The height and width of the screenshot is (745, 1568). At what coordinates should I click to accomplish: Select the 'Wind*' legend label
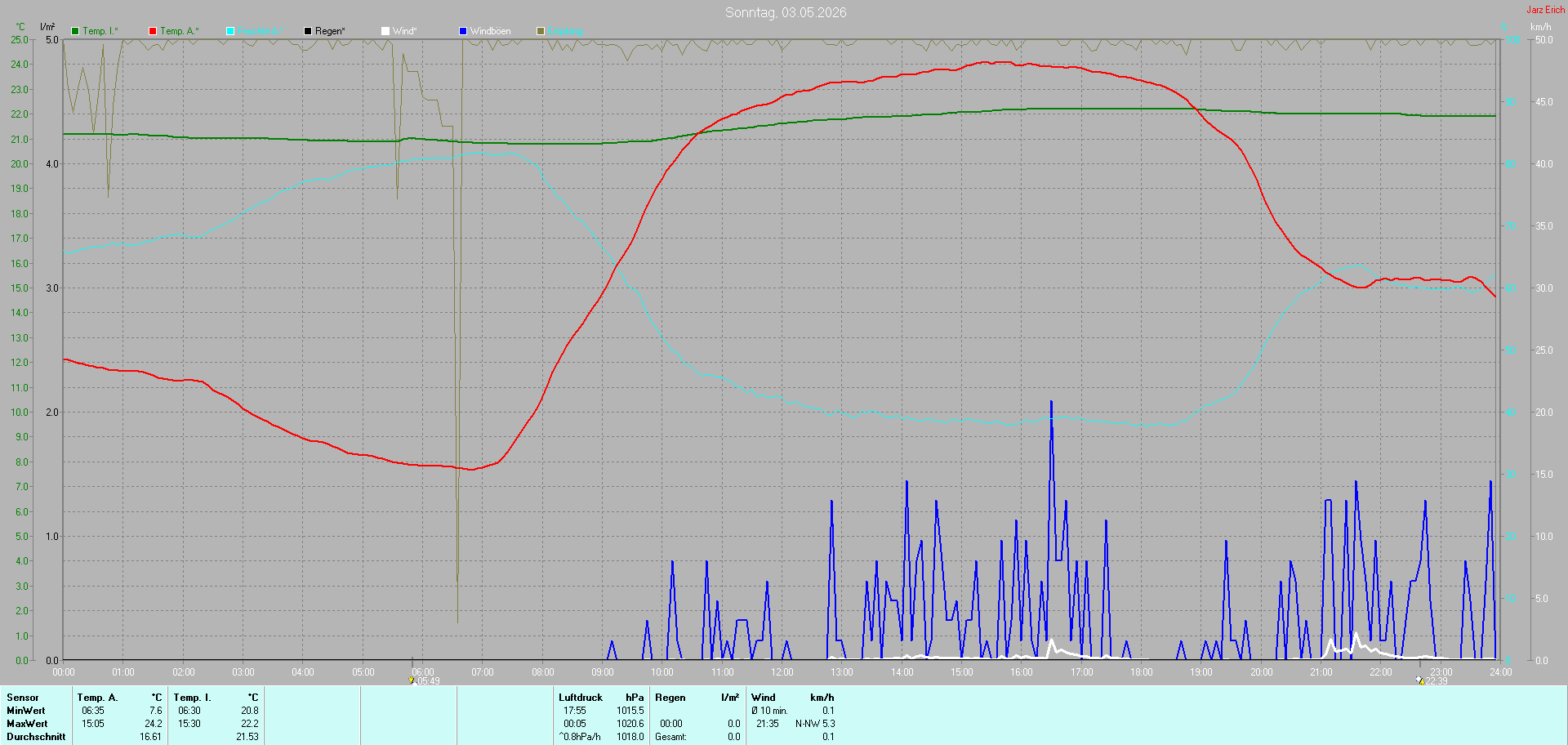(404, 31)
